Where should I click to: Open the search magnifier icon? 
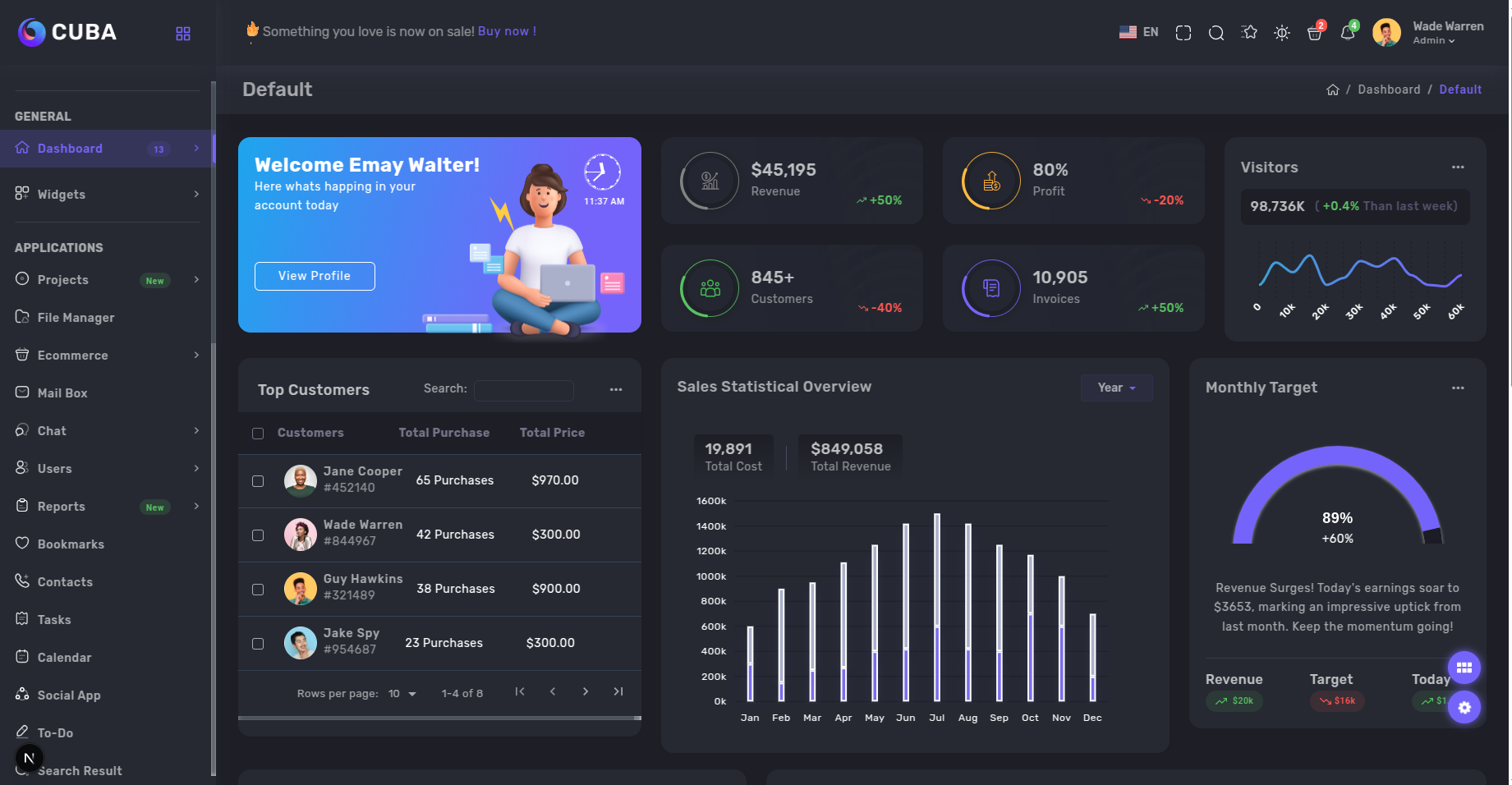coord(1216,33)
